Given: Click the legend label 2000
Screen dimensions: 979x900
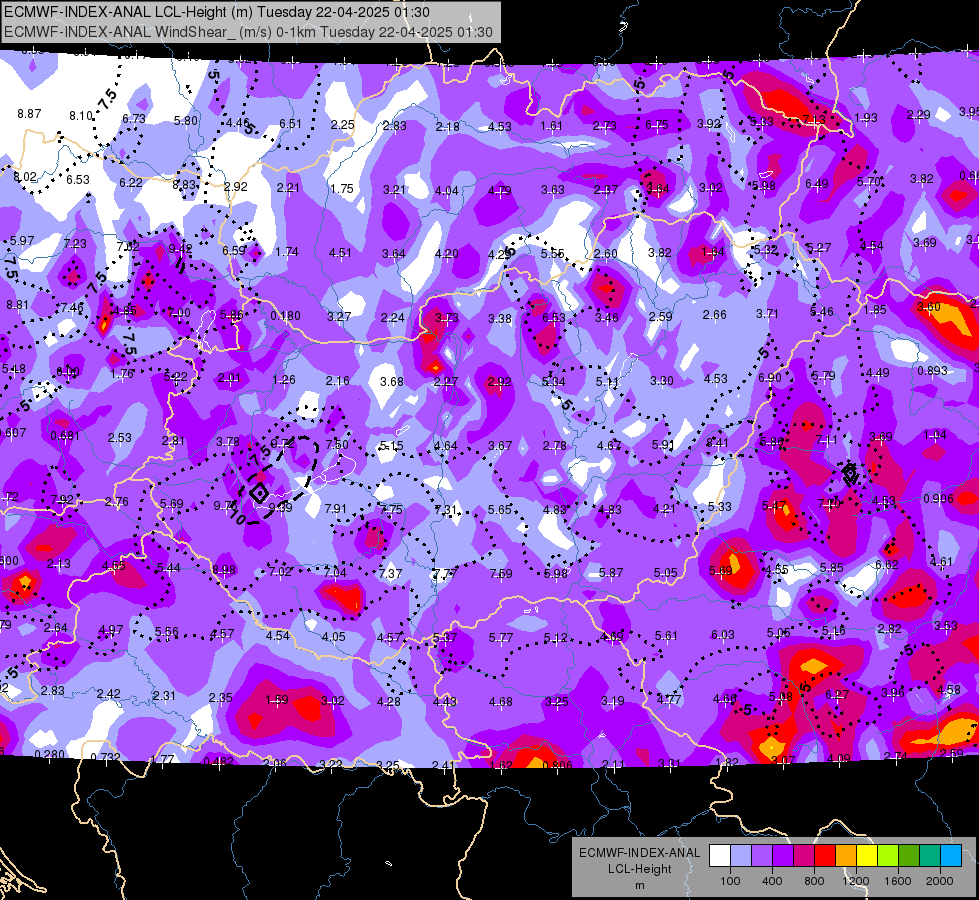Looking at the screenshot, I should coord(940,881).
